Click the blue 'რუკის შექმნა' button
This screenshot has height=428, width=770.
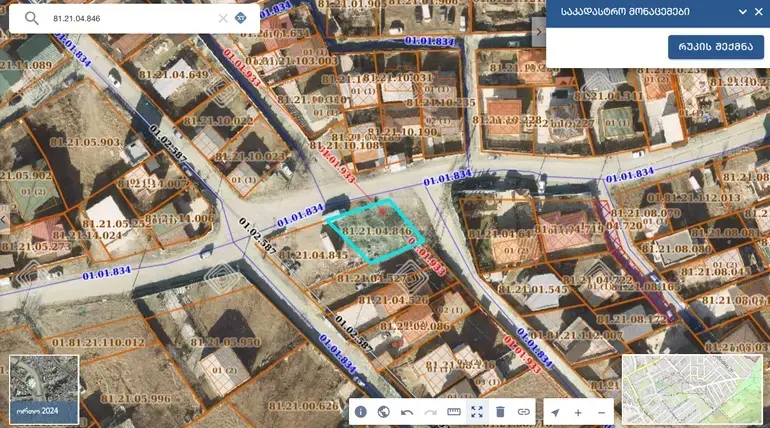[x=715, y=47]
